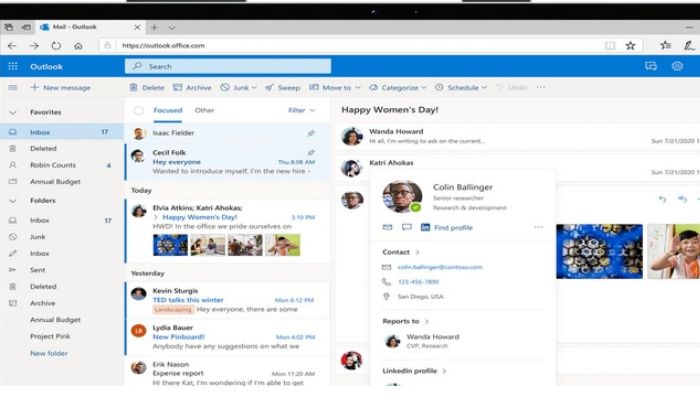Image resolution: width=700 pixels, height=400 pixels.
Task: Archive the selected message
Action: pyautogui.click(x=192, y=88)
